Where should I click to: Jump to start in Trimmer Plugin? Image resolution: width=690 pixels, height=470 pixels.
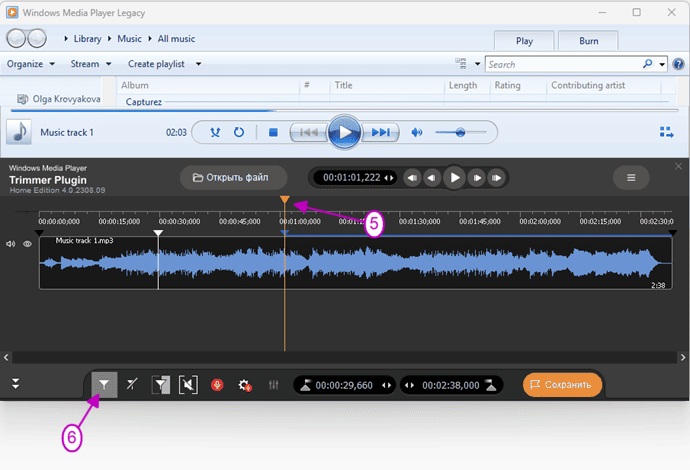click(x=412, y=178)
